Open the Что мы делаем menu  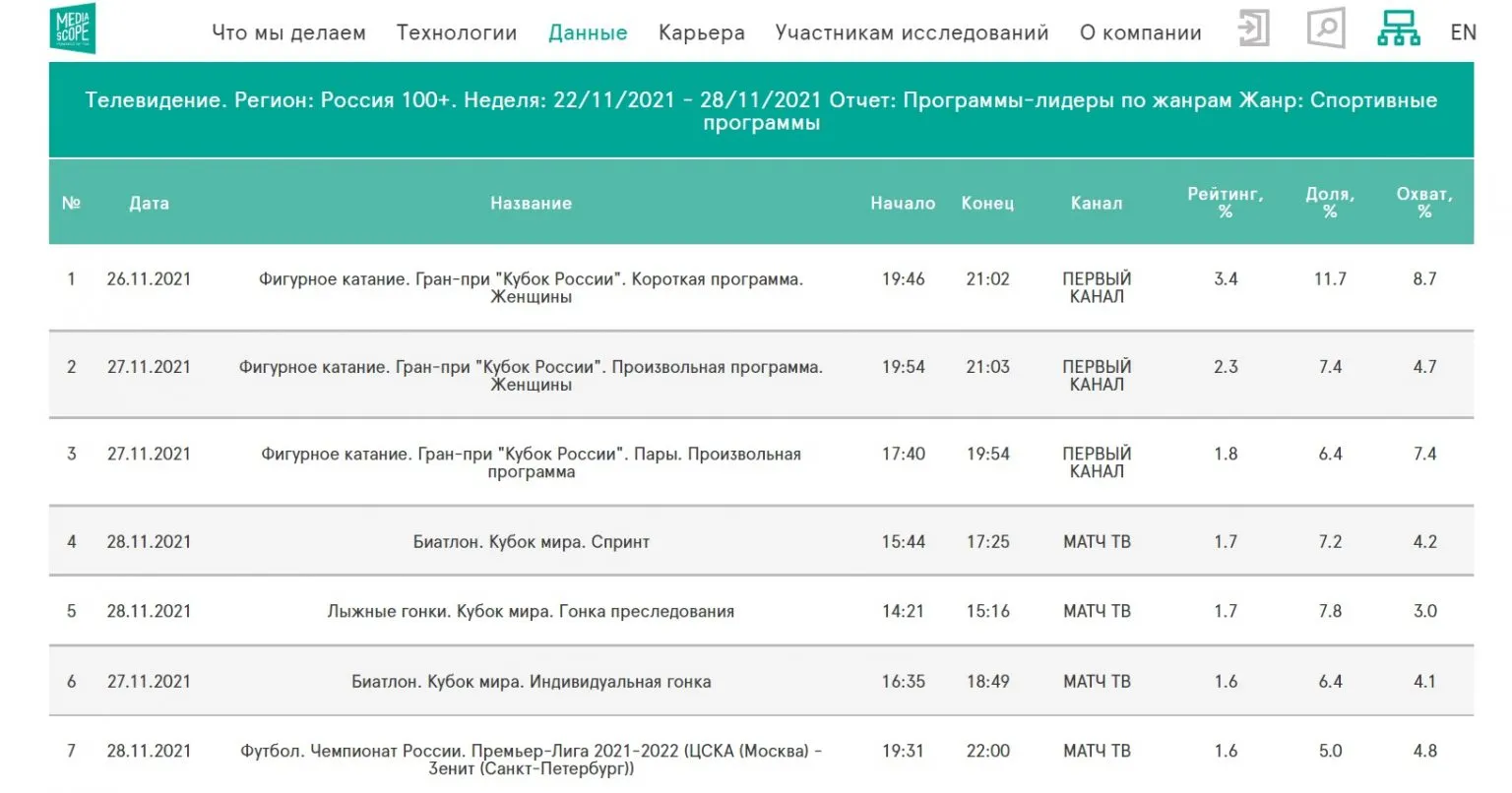click(288, 32)
